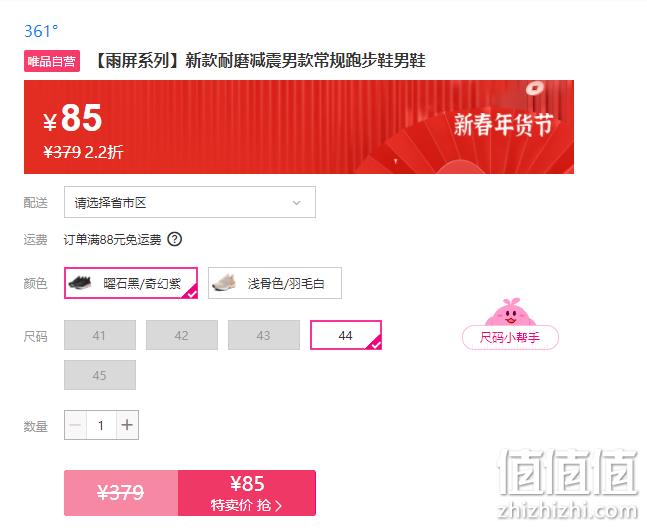Expand the province selector chevron arrow

pyautogui.click(x=296, y=203)
